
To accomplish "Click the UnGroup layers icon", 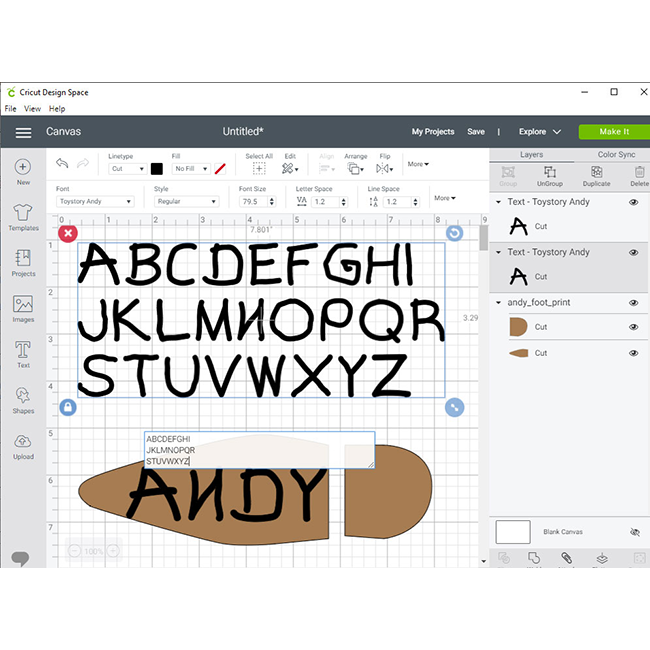I will [x=550, y=172].
